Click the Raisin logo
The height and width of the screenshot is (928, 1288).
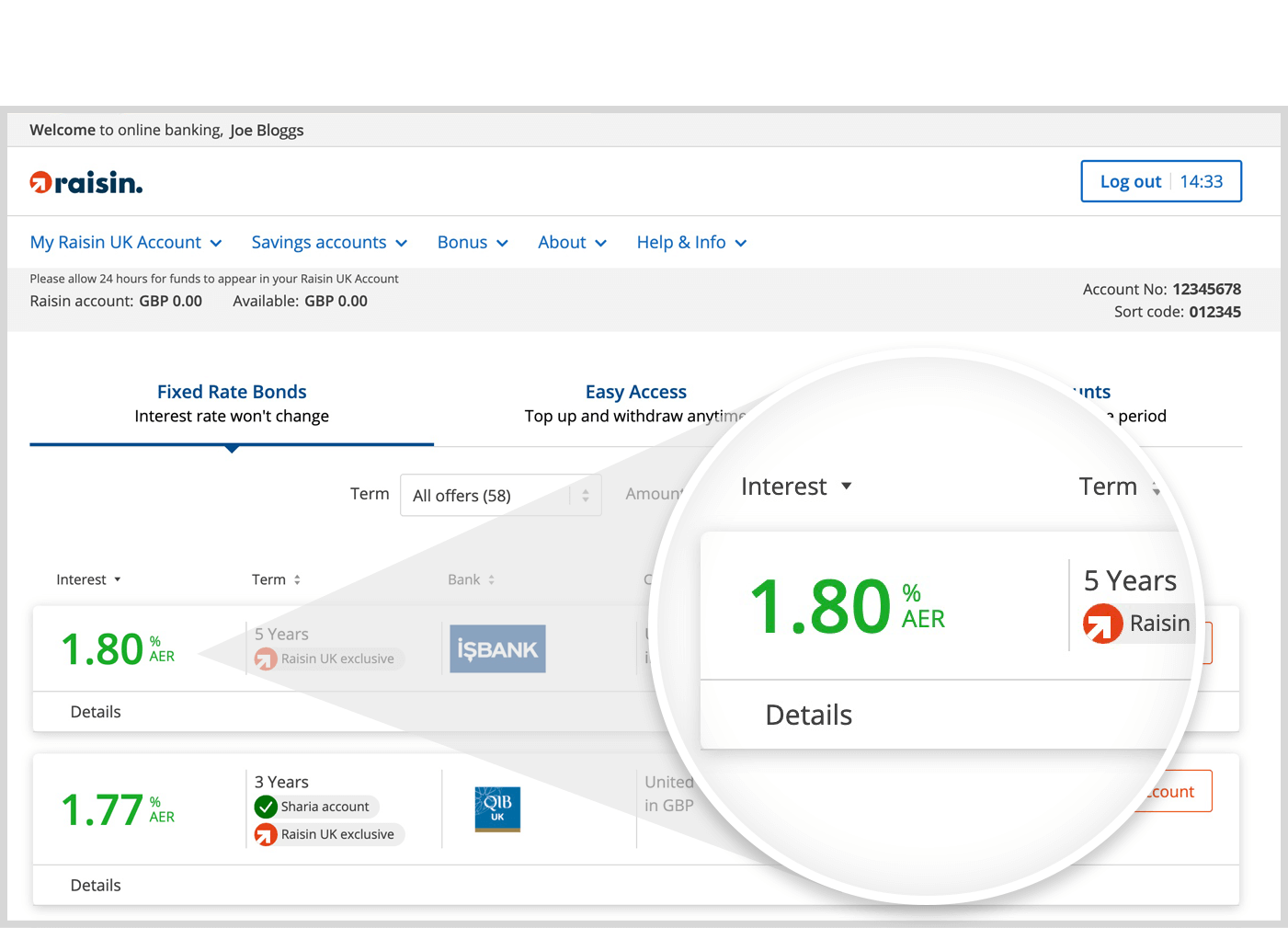[86, 182]
